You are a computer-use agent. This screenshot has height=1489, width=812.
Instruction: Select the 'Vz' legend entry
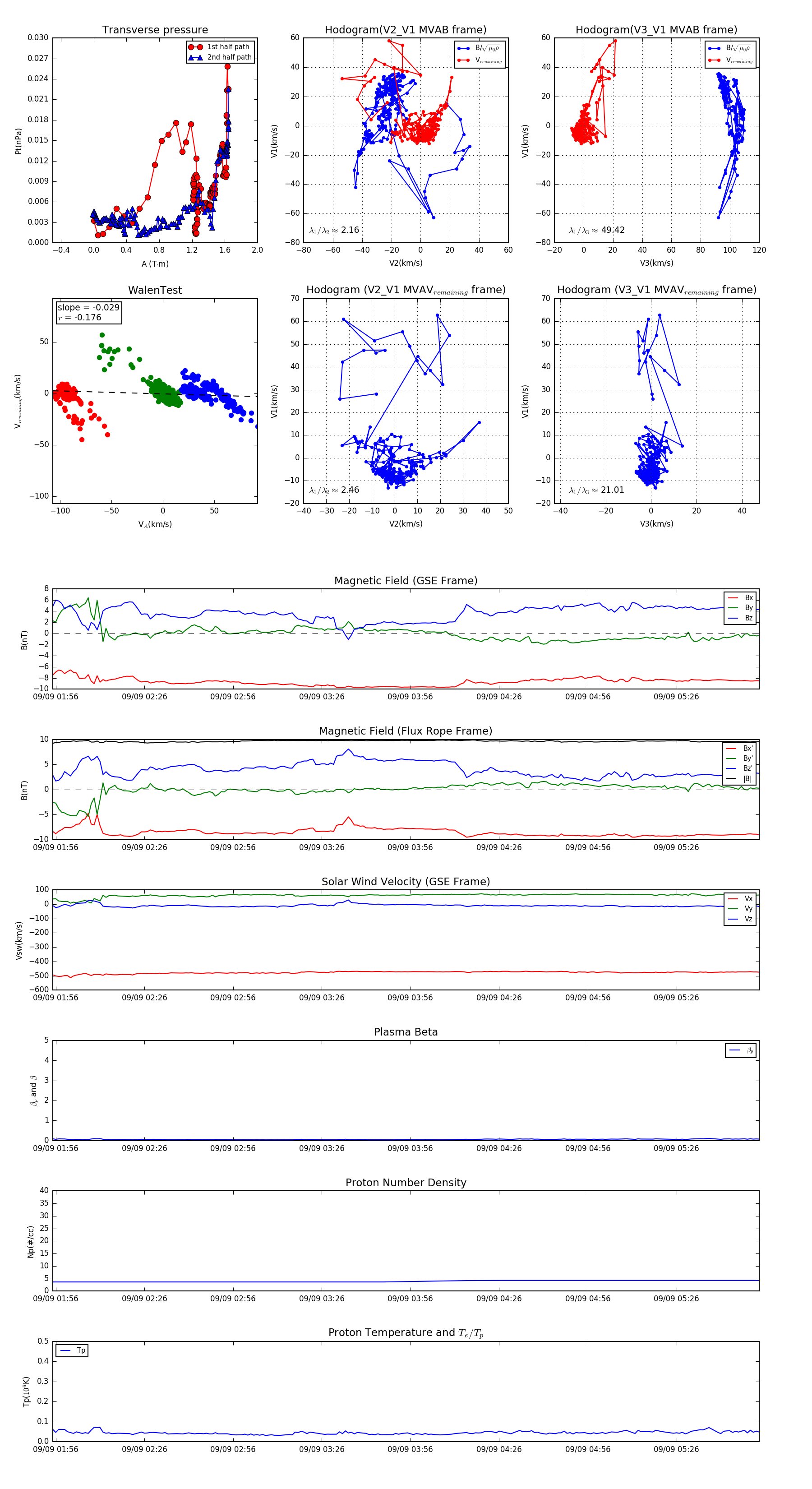[740, 919]
